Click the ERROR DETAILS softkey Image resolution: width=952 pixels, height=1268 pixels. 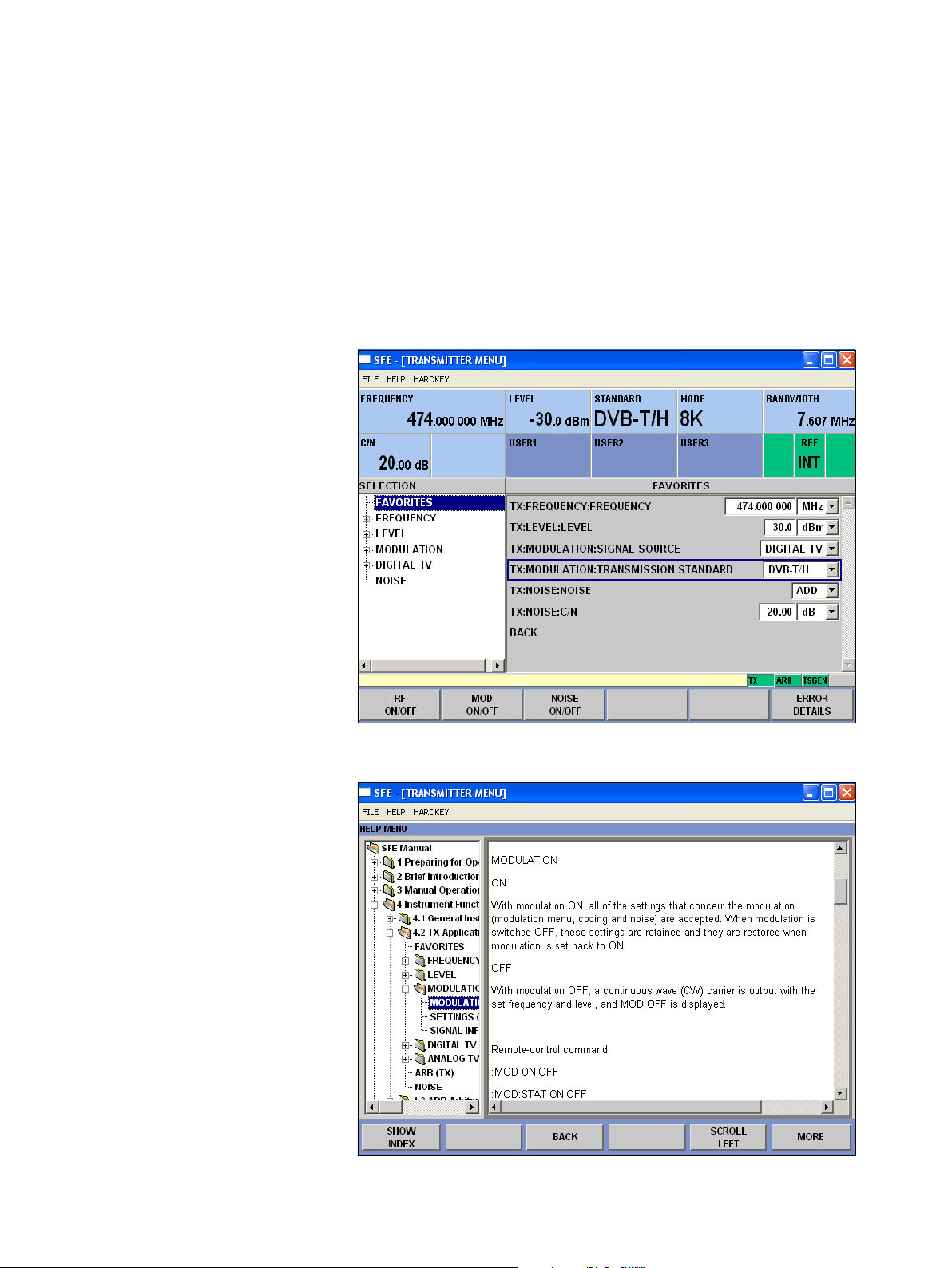[x=812, y=705]
